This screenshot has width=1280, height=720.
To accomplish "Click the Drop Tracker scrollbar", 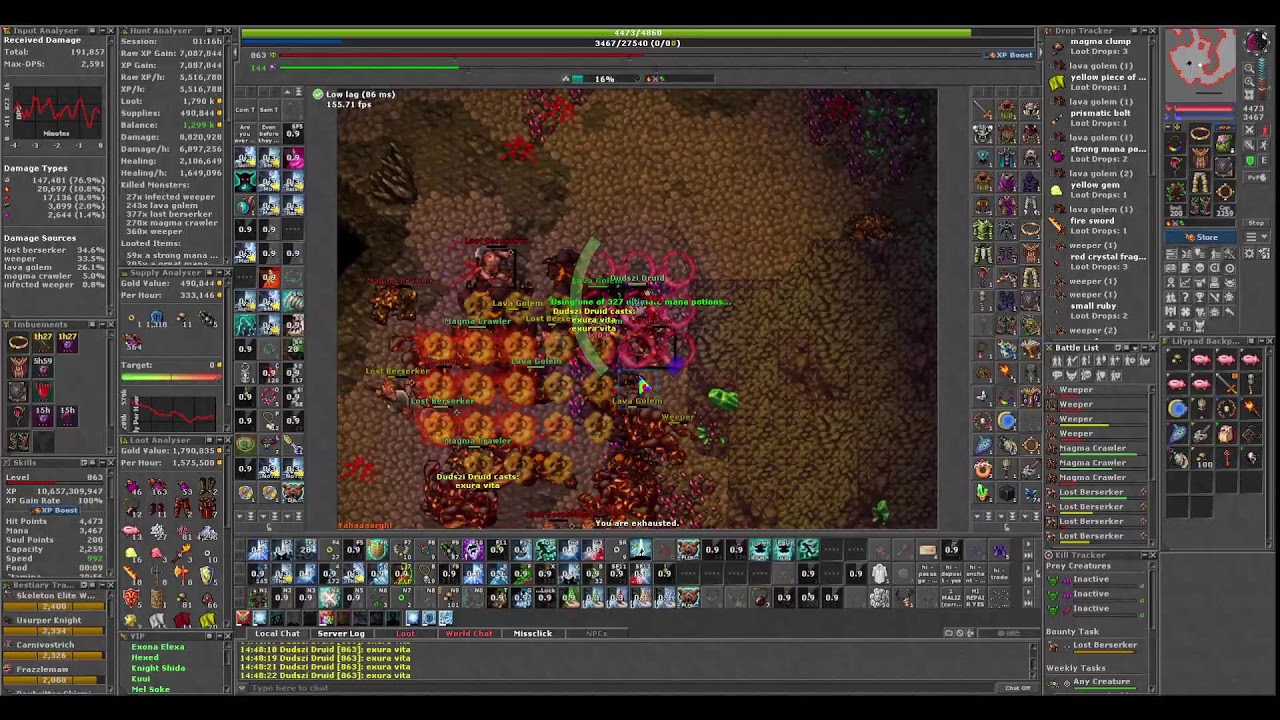I will click(x=1152, y=185).
